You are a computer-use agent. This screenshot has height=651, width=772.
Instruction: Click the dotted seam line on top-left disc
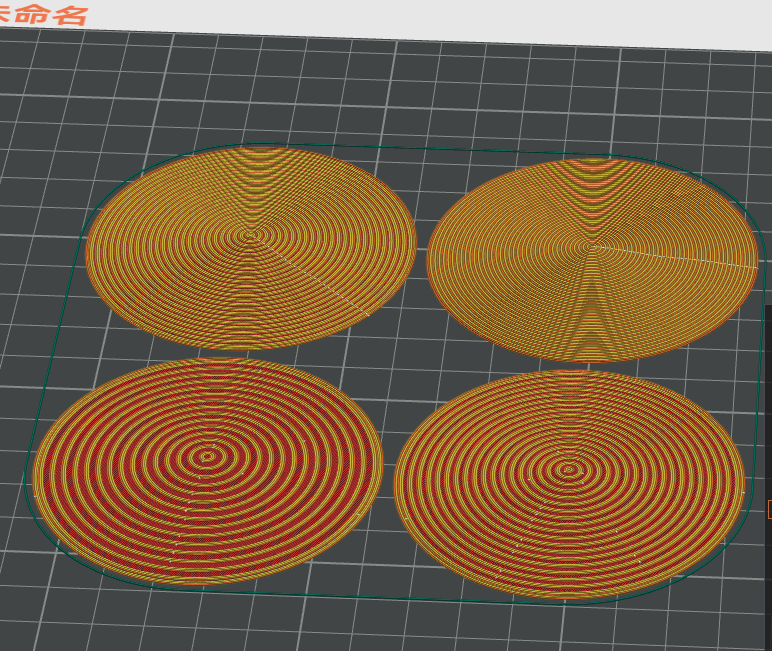[x=310, y=276]
